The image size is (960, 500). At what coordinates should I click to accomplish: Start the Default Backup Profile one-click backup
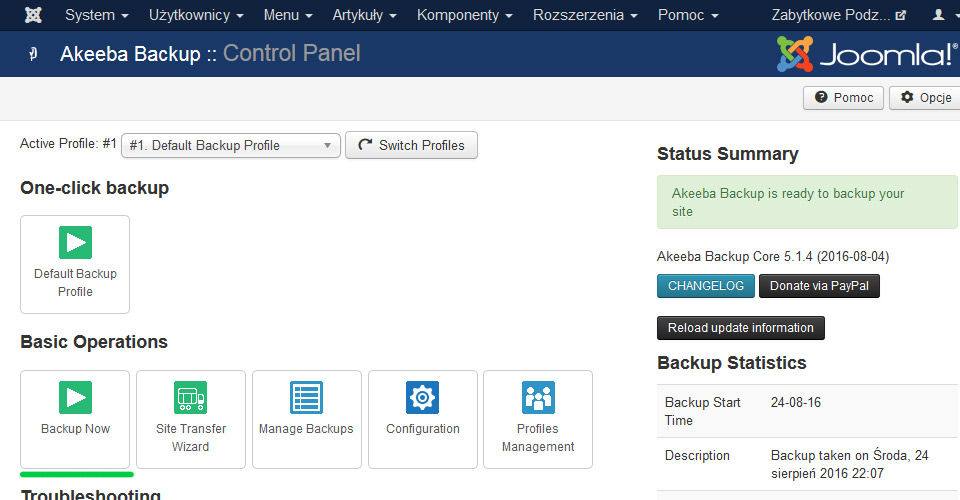(x=75, y=264)
